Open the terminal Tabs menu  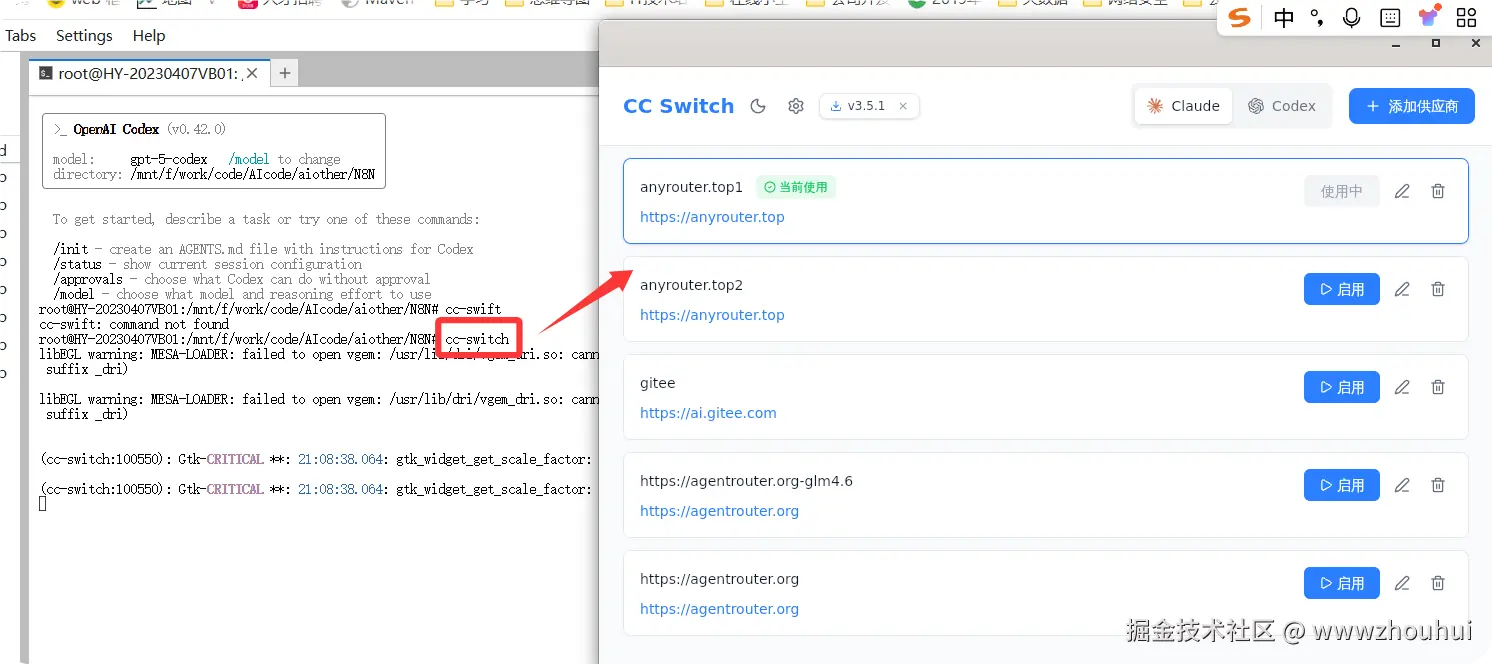click(x=20, y=35)
